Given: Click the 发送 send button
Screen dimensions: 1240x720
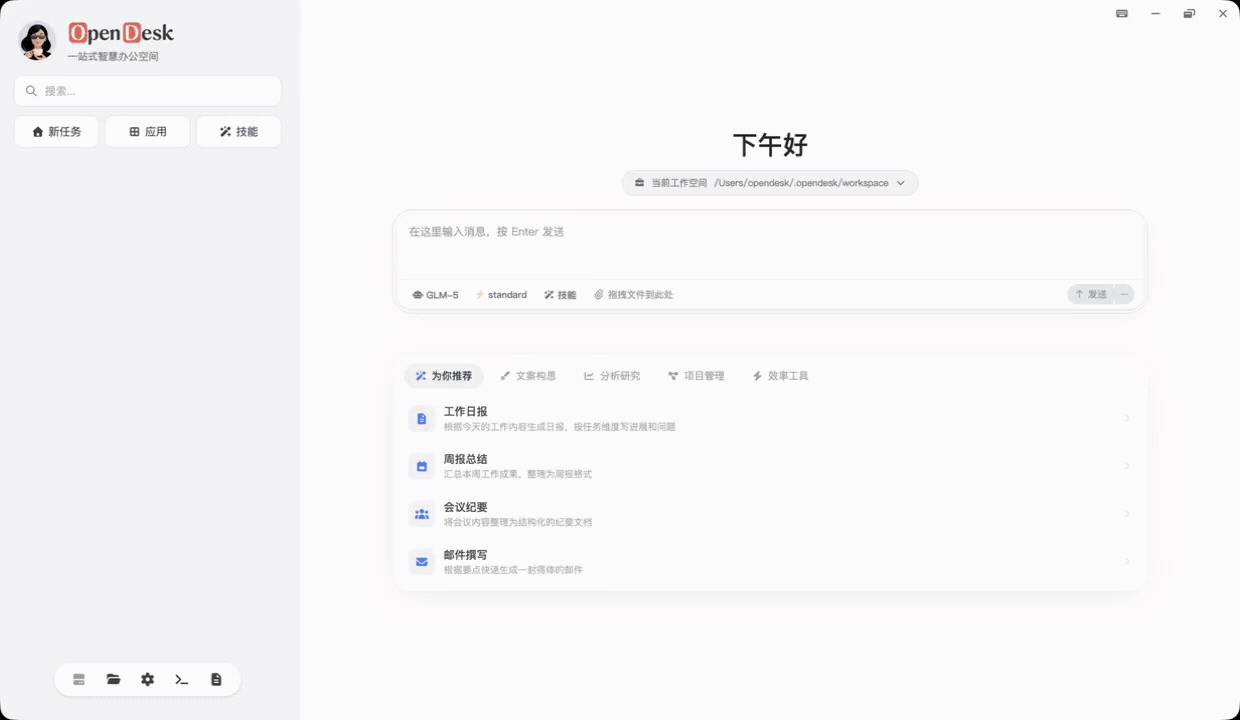Looking at the screenshot, I should [1091, 294].
